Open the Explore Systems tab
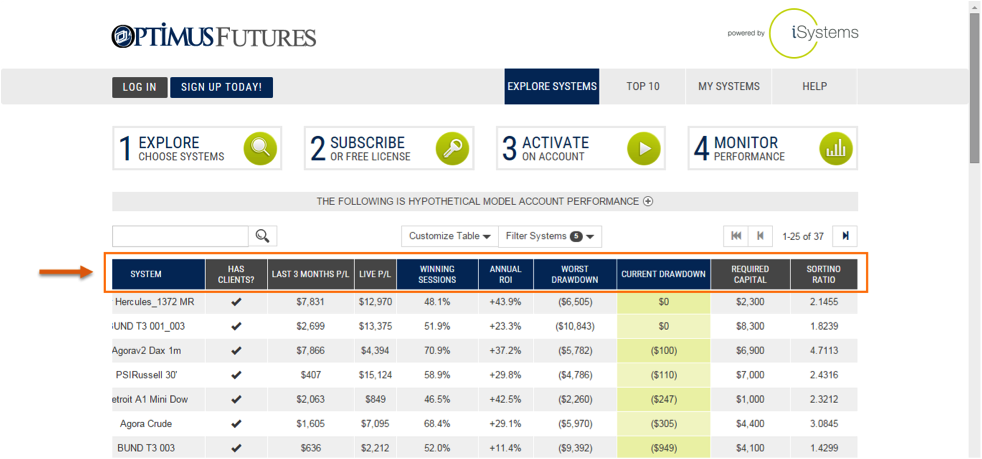982x459 pixels. point(552,86)
